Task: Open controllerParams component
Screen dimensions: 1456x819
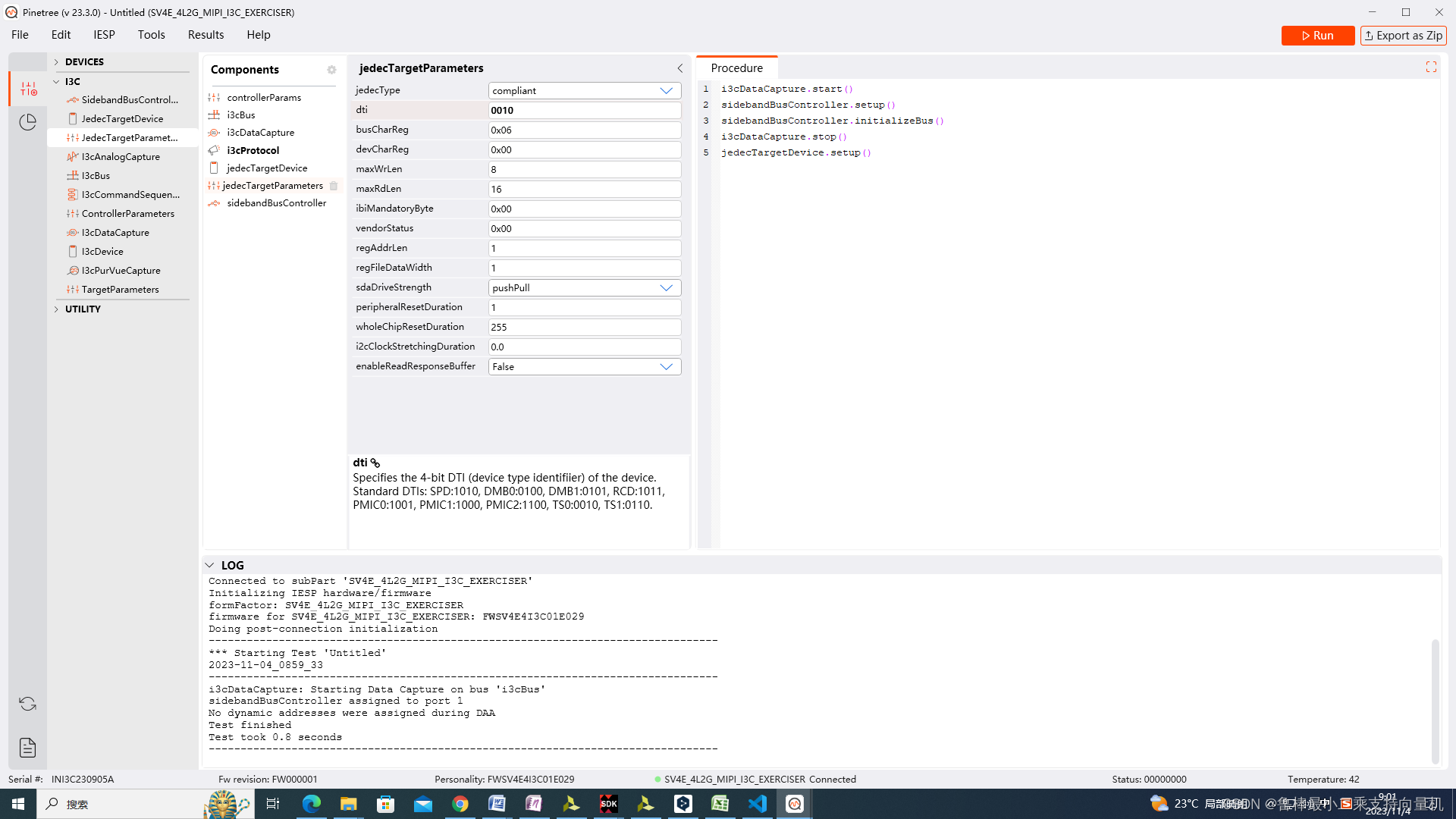Action: click(264, 97)
